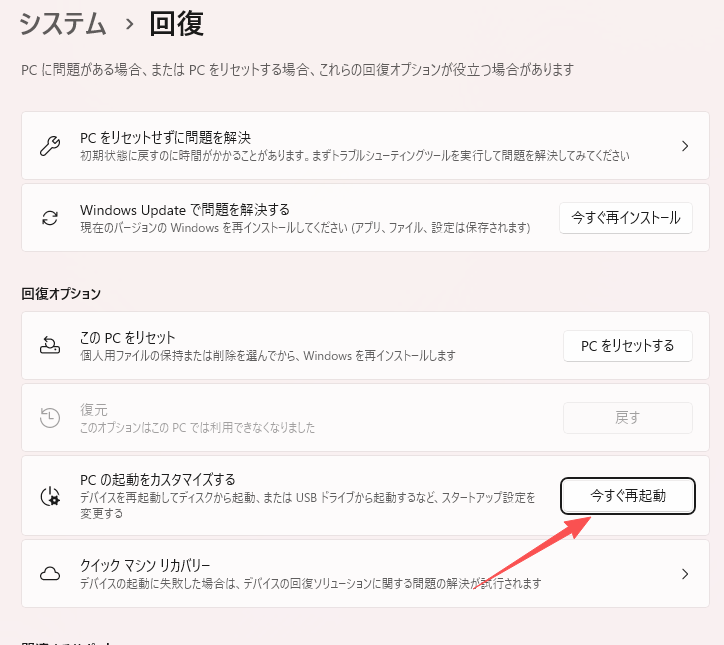Click the 復元 option title text
724x645 pixels.
click(94, 410)
